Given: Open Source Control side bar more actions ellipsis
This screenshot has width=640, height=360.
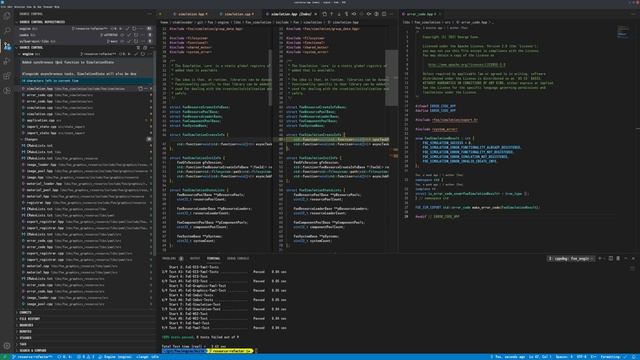Looking at the screenshot, I should pos(149,14).
